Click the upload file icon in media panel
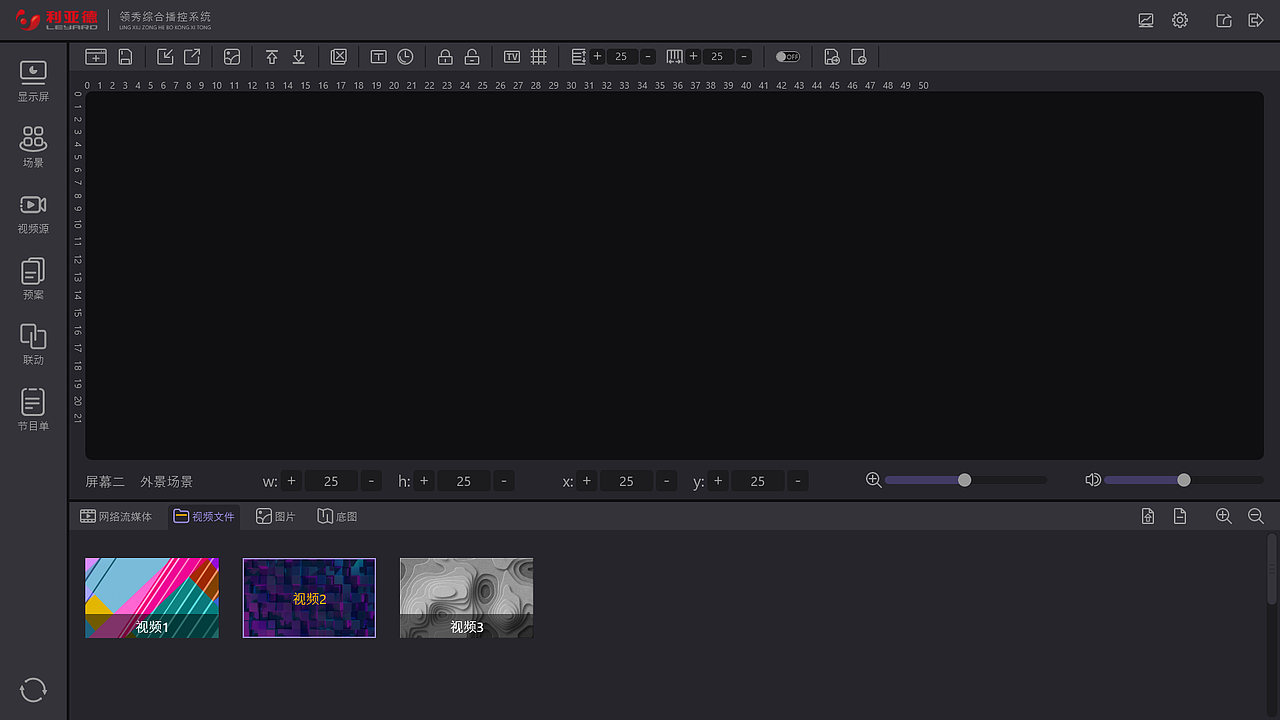Viewport: 1280px width, 720px height. pos(1148,516)
